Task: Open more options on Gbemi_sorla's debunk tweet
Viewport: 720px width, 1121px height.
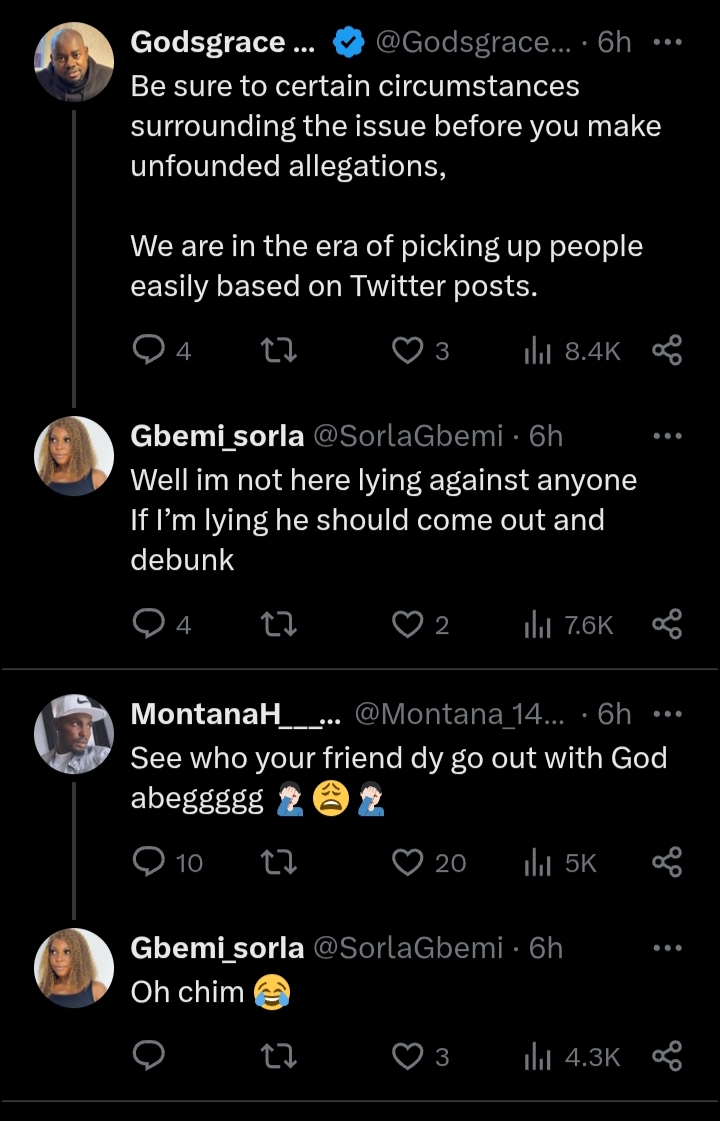Action: tap(667, 436)
